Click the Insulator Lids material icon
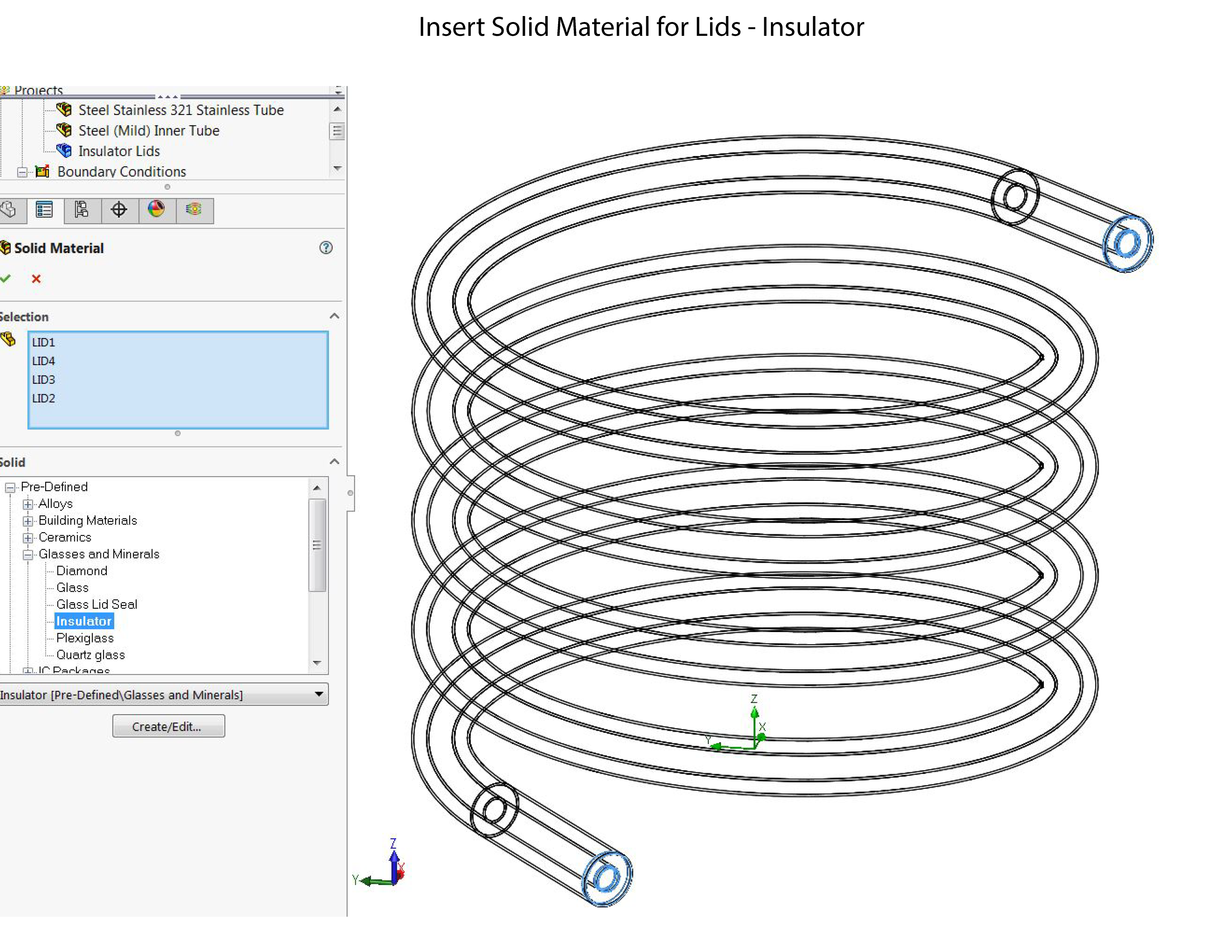 (x=64, y=150)
